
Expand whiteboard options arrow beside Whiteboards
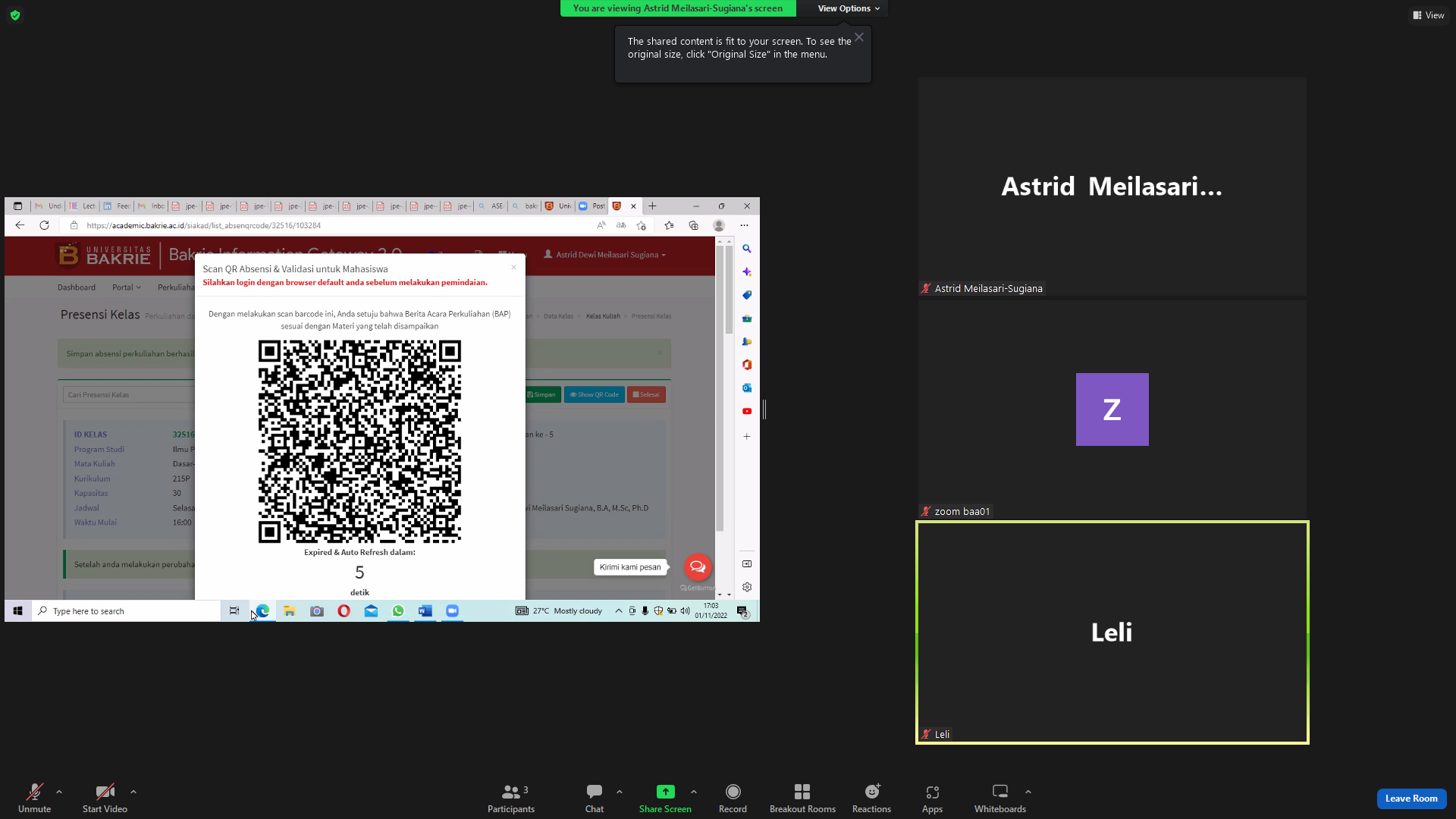pos(1028,792)
